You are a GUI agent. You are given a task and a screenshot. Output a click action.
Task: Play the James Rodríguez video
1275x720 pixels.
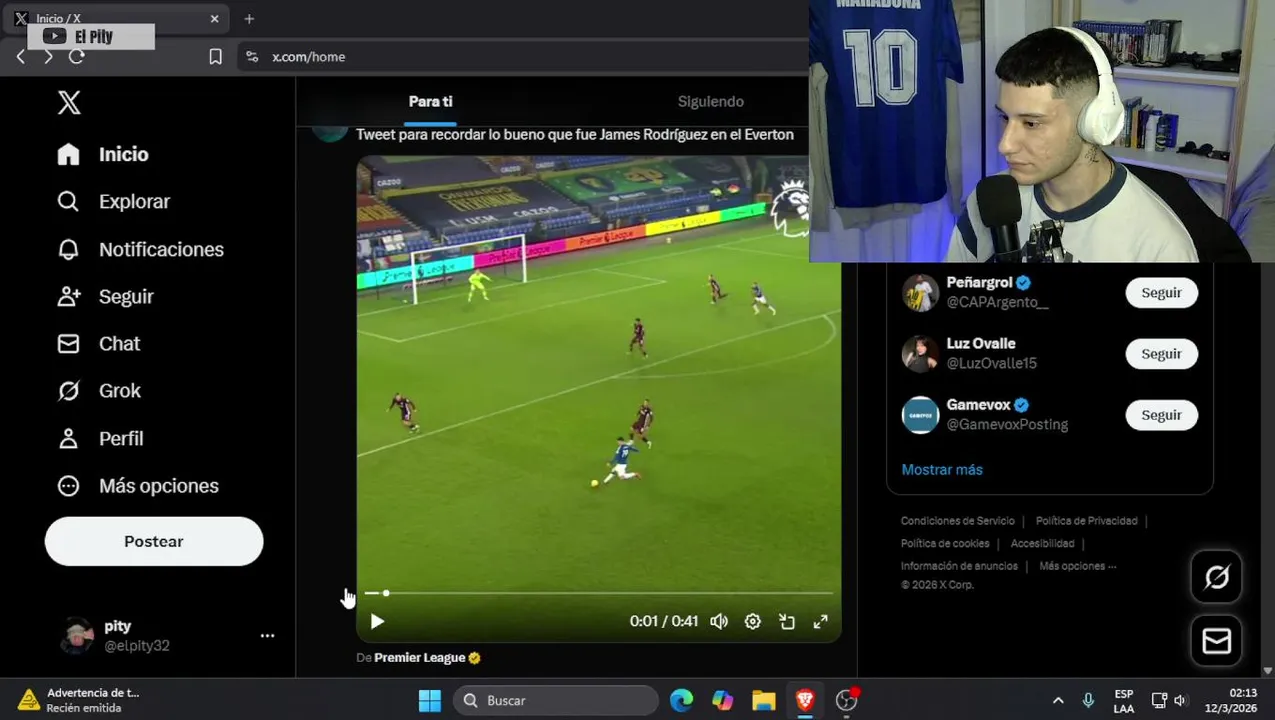pyautogui.click(x=377, y=621)
